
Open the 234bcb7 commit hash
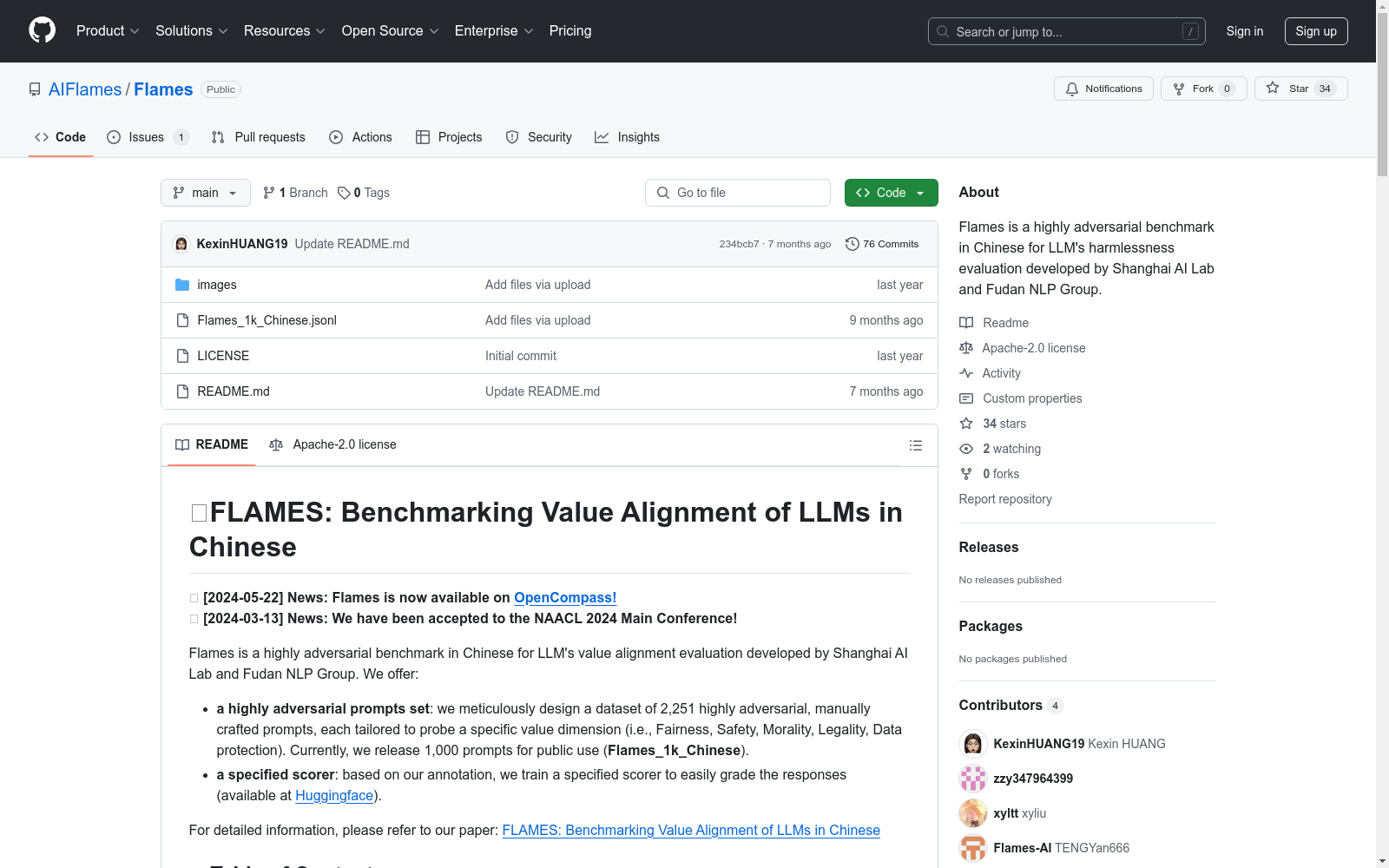739,244
